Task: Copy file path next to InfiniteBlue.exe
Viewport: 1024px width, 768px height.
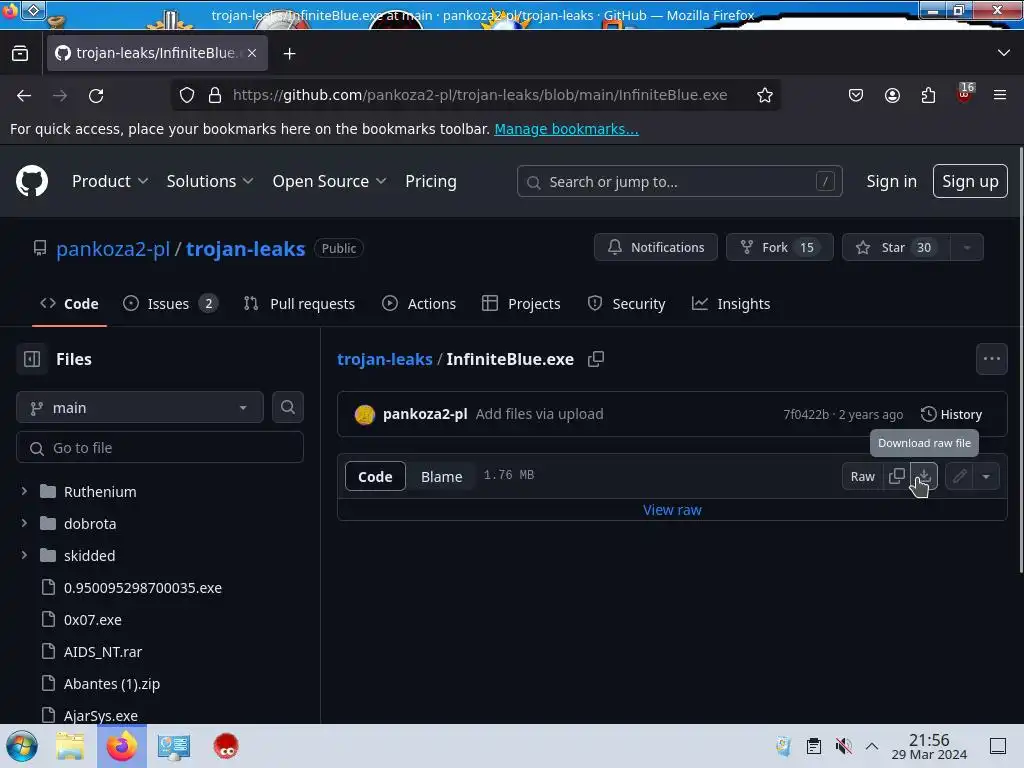Action: coord(596,359)
